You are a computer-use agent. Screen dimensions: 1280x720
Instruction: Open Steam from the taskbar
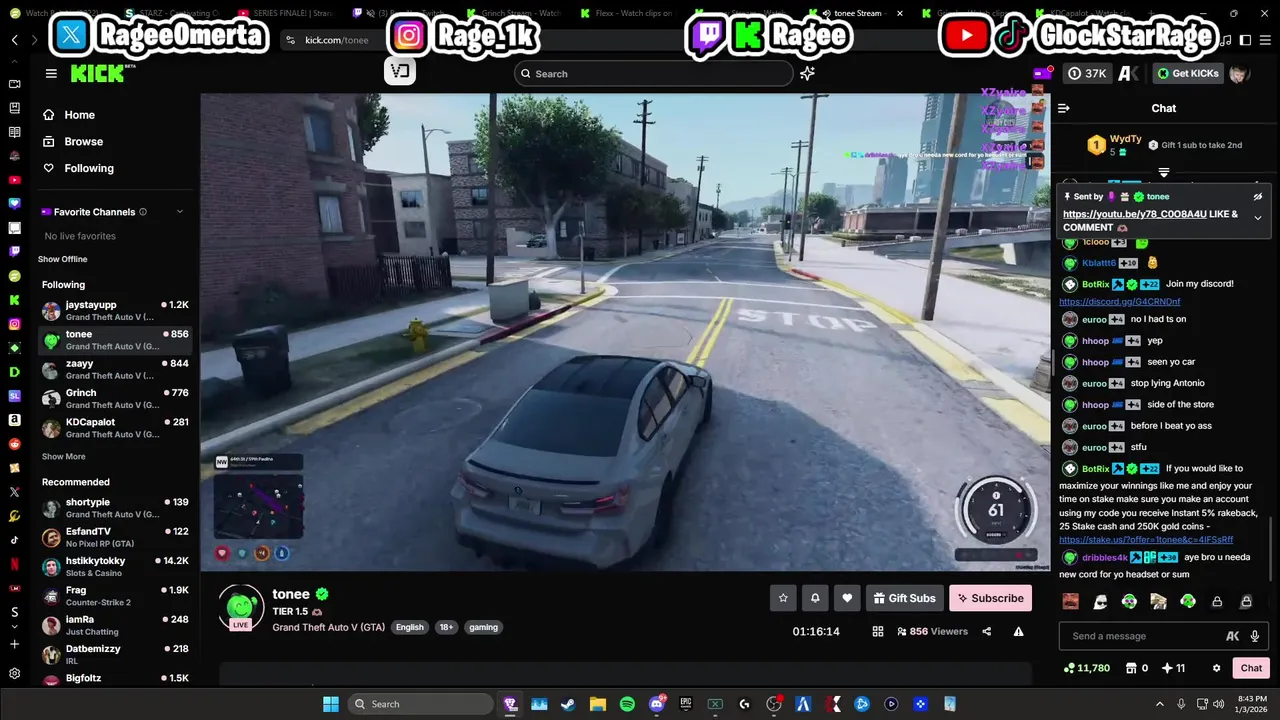(568, 704)
